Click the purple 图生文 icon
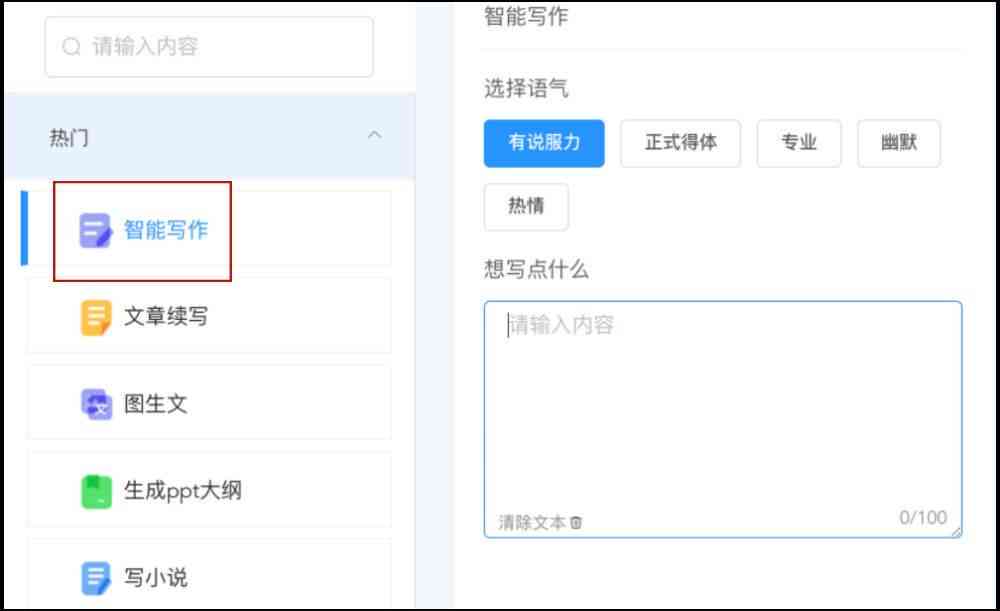1000x611 pixels. coord(96,404)
